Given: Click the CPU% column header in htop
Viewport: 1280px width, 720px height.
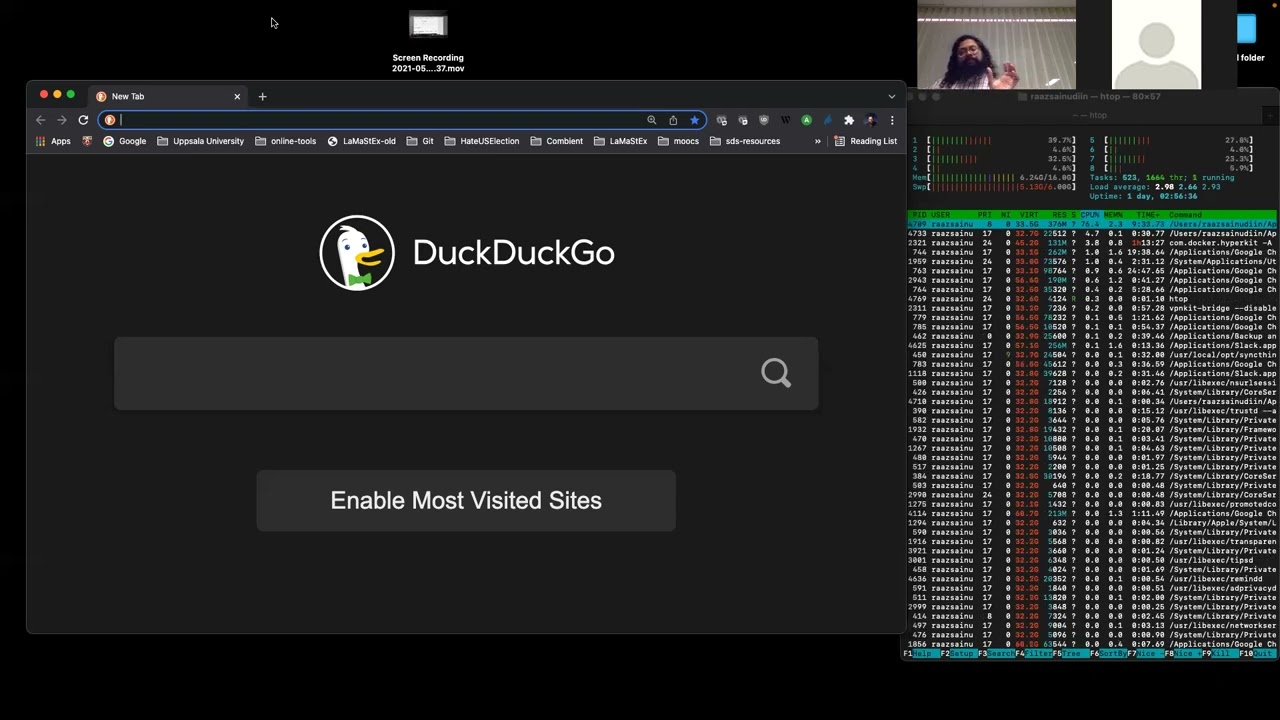Looking at the screenshot, I should (1088, 215).
